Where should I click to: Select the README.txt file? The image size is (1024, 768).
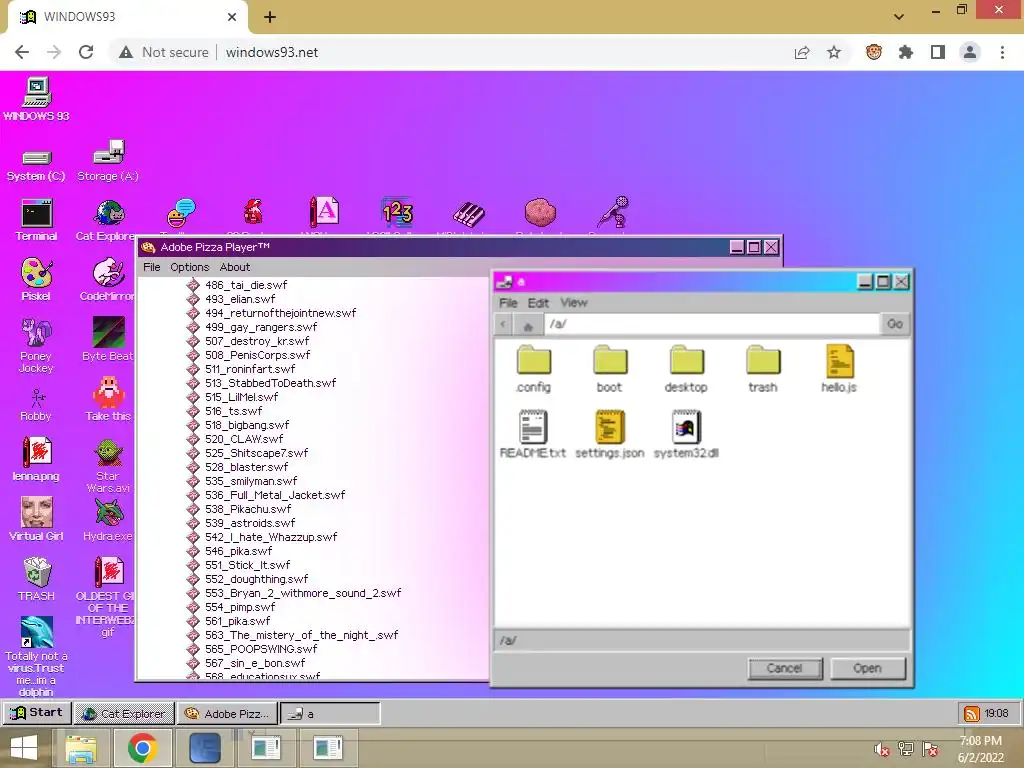[534, 434]
